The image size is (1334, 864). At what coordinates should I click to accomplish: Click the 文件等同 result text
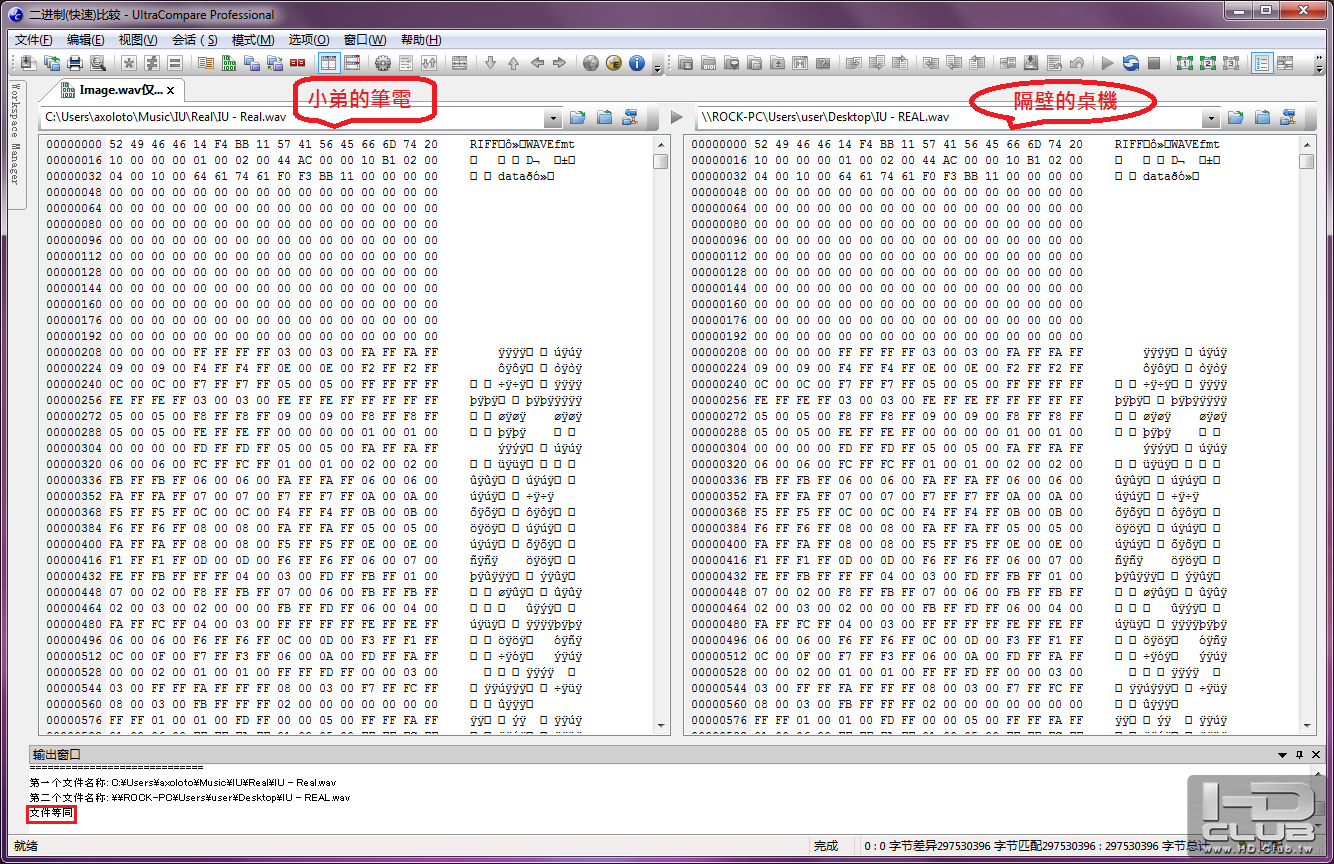(x=51, y=813)
